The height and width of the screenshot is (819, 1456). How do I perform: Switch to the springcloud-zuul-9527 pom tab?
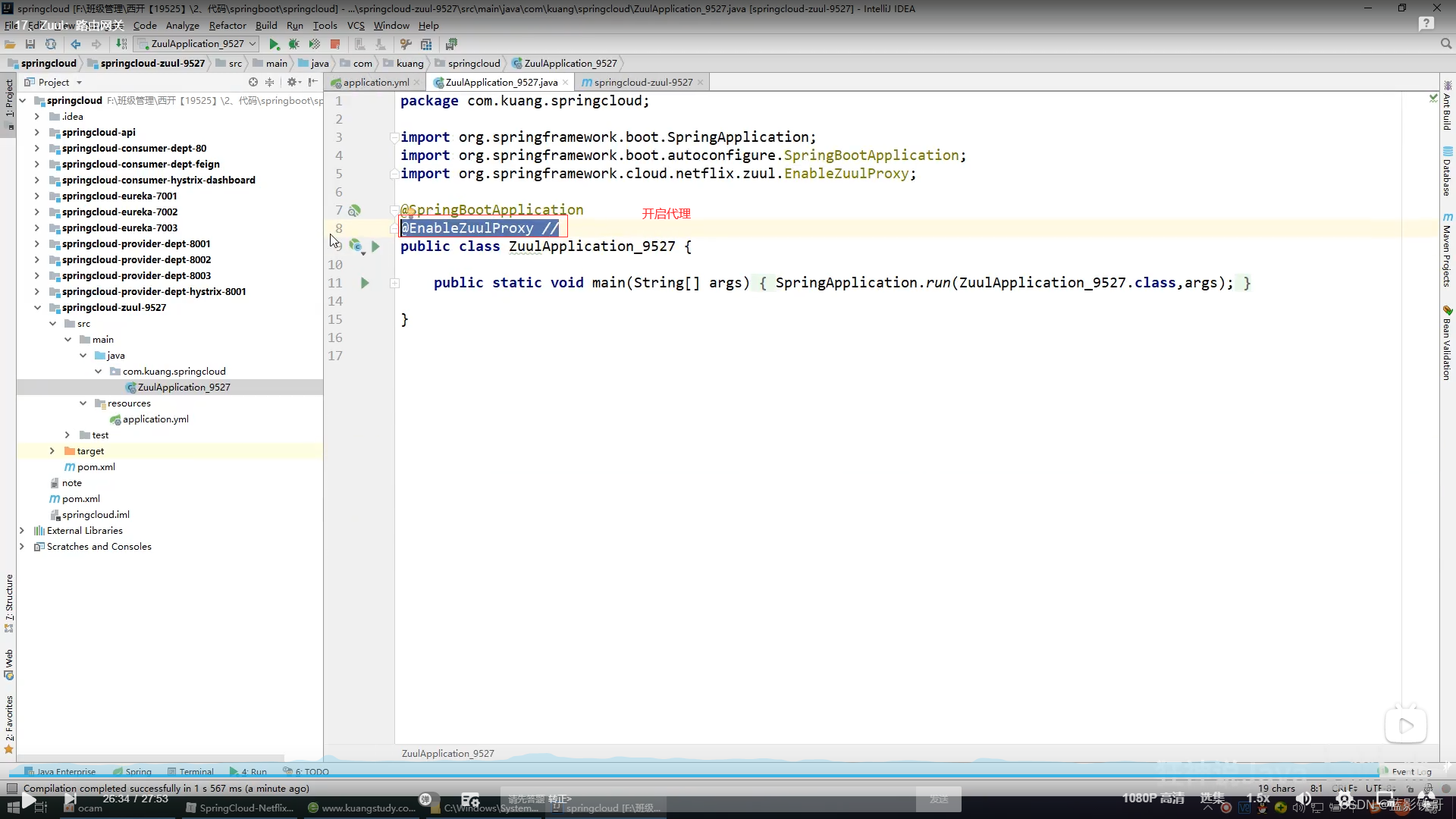[x=643, y=82]
